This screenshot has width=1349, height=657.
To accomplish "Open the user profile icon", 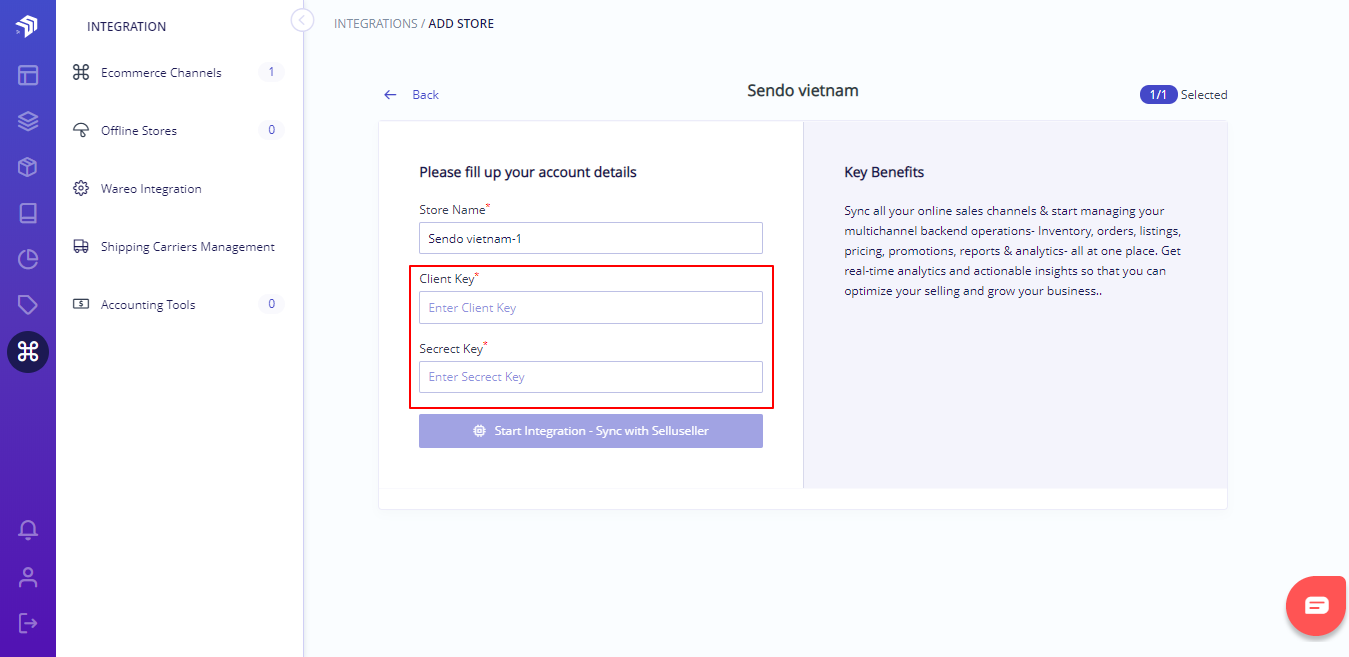I will coord(28,577).
